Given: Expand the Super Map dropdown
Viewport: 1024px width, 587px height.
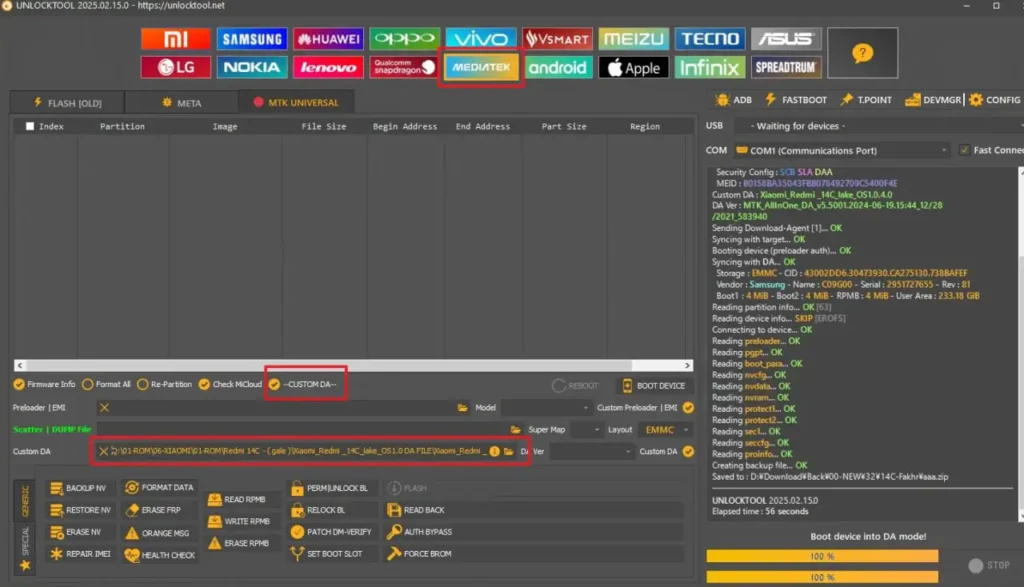Looking at the screenshot, I should coord(586,430).
